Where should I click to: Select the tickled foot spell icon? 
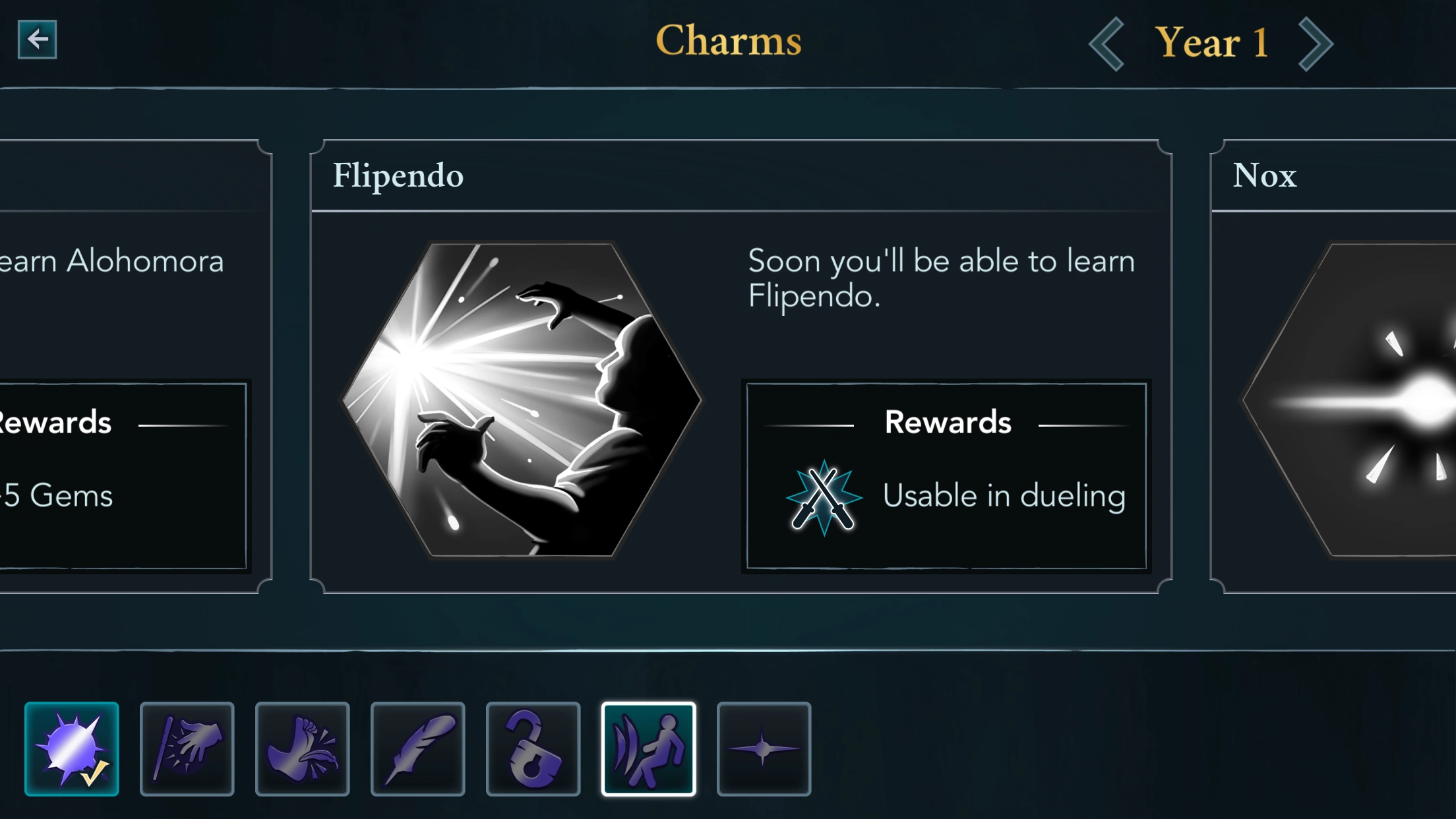[303, 748]
